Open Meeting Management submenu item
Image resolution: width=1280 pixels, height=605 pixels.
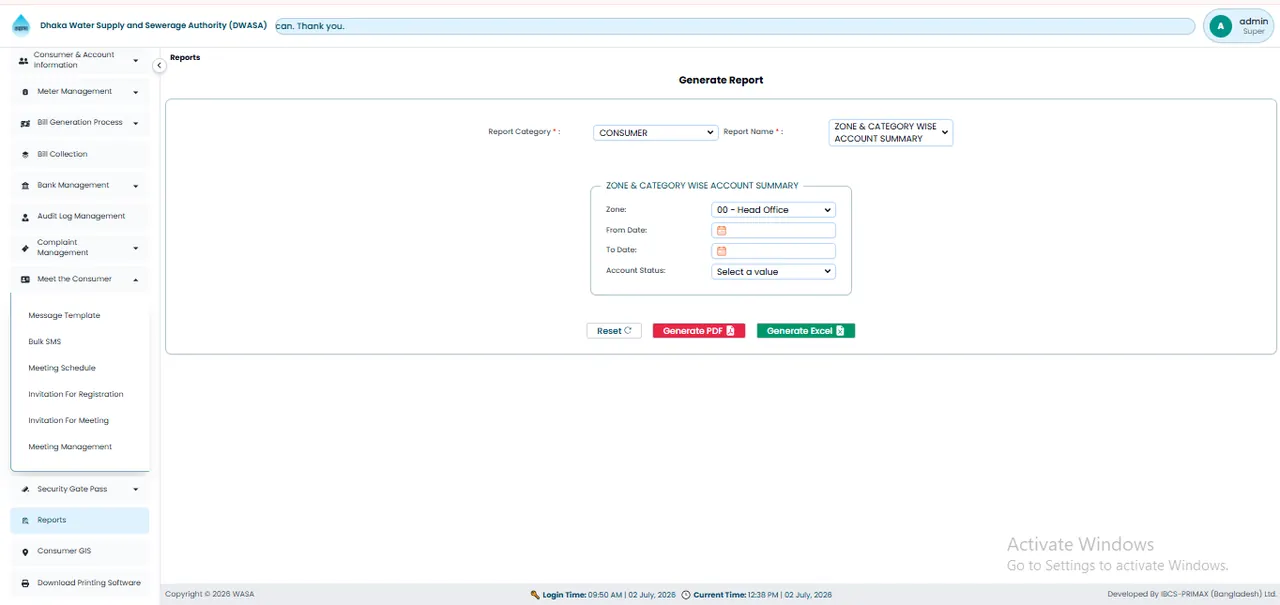click(70, 447)
